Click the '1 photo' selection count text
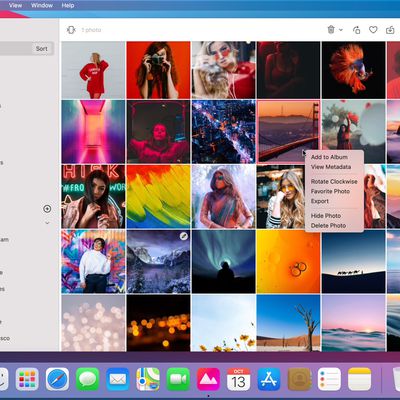The height and width of the screenshot is (400, 400). (x=91, y=30)
